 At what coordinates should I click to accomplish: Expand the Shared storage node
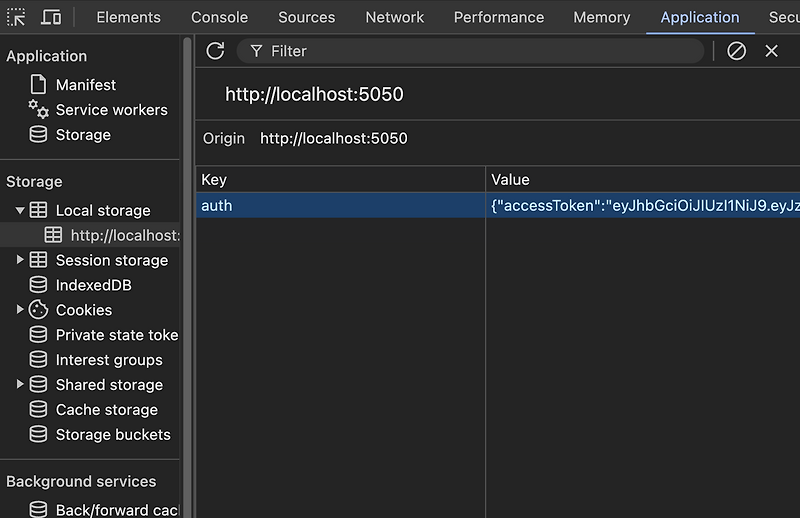[x=20, y=385]
